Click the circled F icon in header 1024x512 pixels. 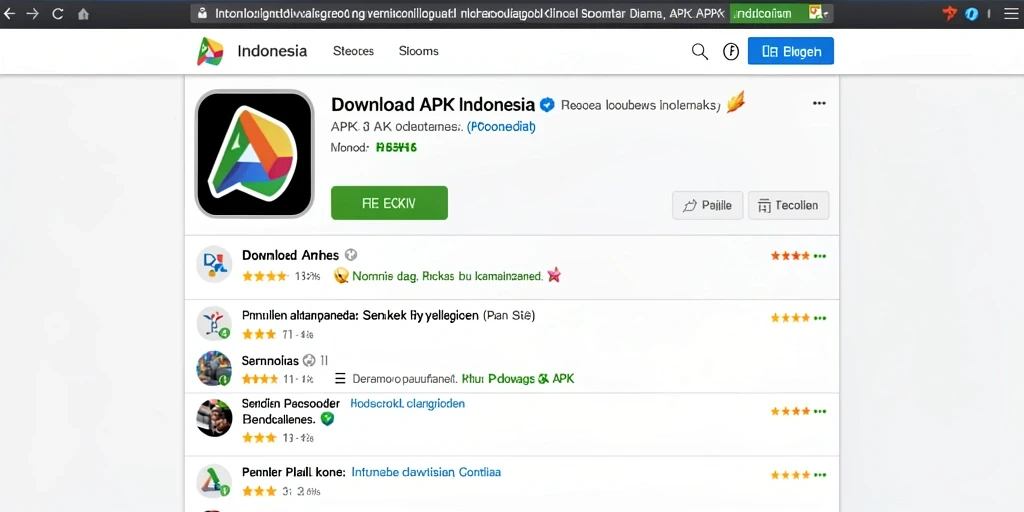coord(731,52)
